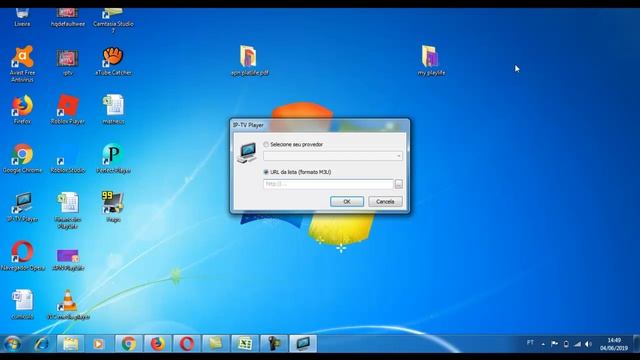Open the Fraps desktop shortcut
This screenshot has height=360, width=640.
coord(113,207)
